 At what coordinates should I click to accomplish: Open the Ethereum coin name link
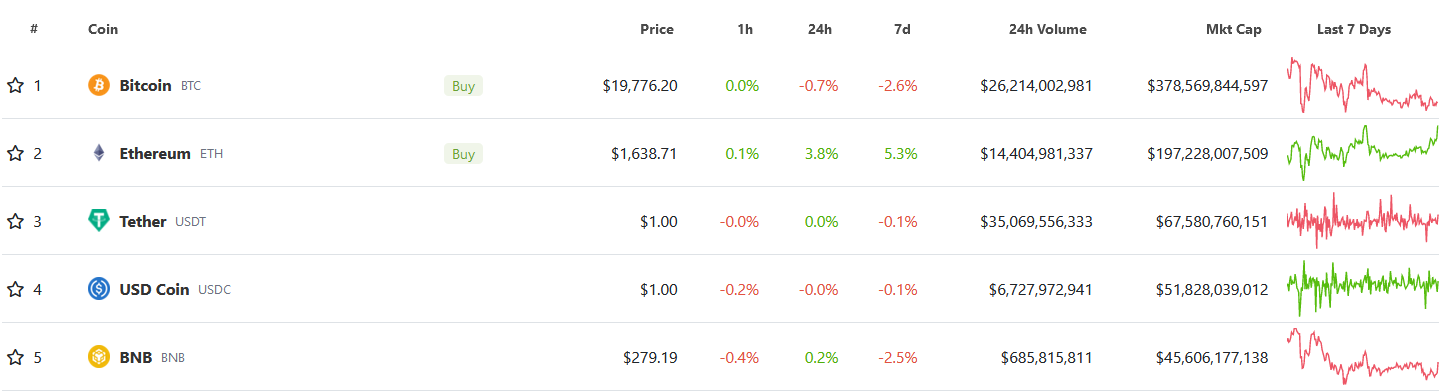pyautogui.click(x=155, y=153)
